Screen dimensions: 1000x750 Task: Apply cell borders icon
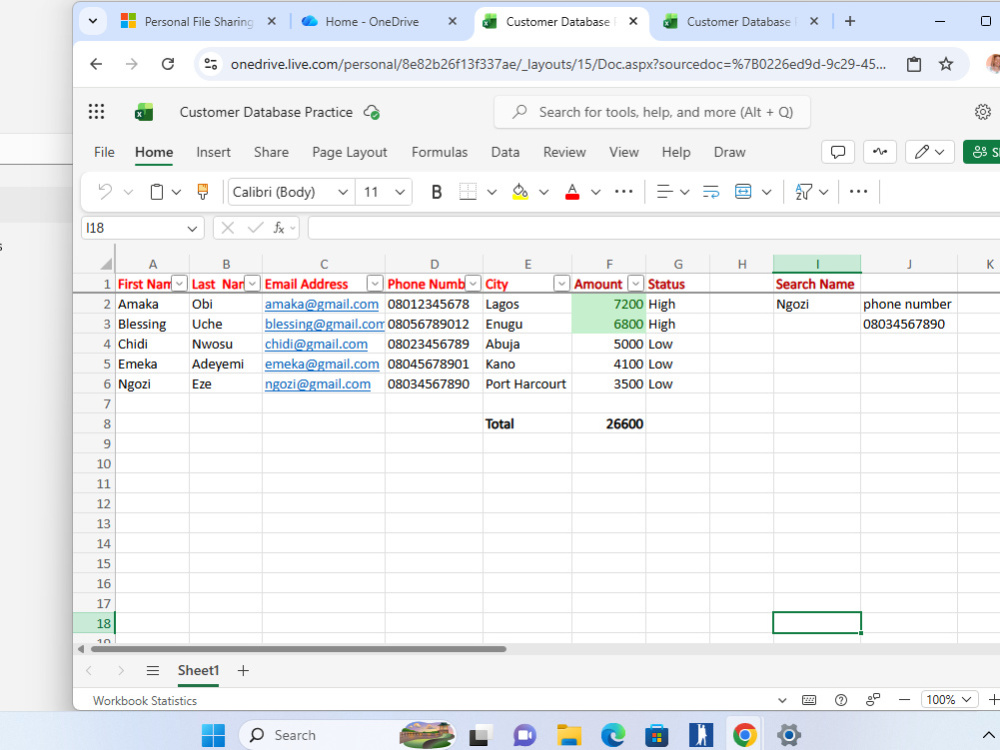468,191
